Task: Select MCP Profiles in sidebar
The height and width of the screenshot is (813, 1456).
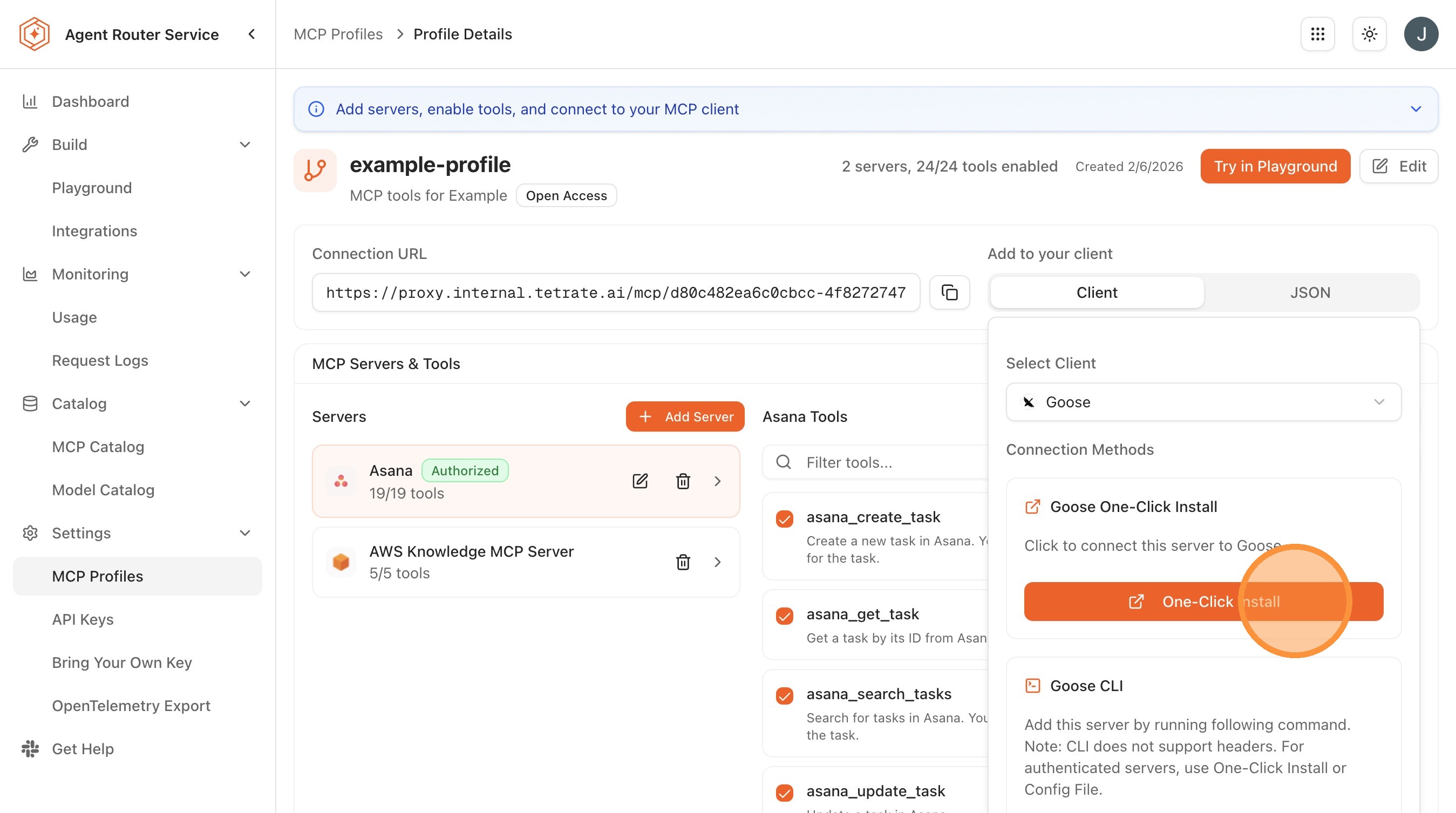Action: click(138, 576)
